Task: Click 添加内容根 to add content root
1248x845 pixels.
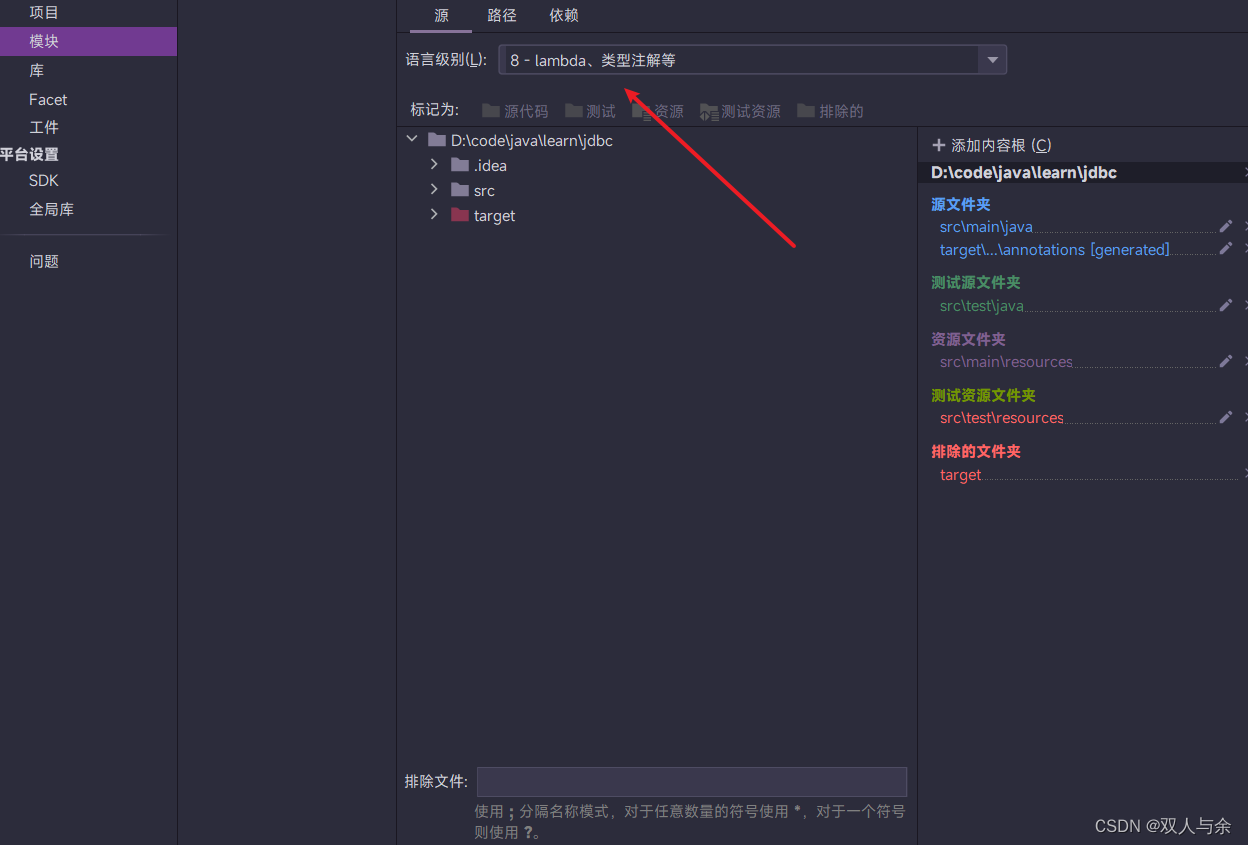Action: click(x=991, y=145)
